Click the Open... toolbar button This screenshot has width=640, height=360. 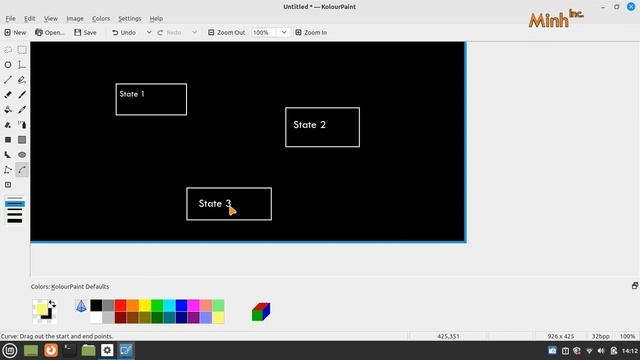[49, 32]
